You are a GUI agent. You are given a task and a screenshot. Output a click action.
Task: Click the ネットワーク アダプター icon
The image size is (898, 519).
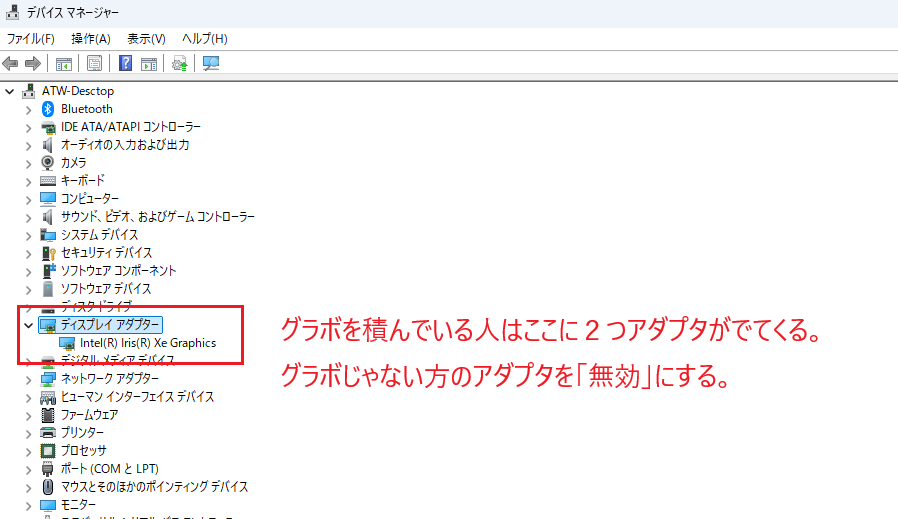tap(48, 379)
